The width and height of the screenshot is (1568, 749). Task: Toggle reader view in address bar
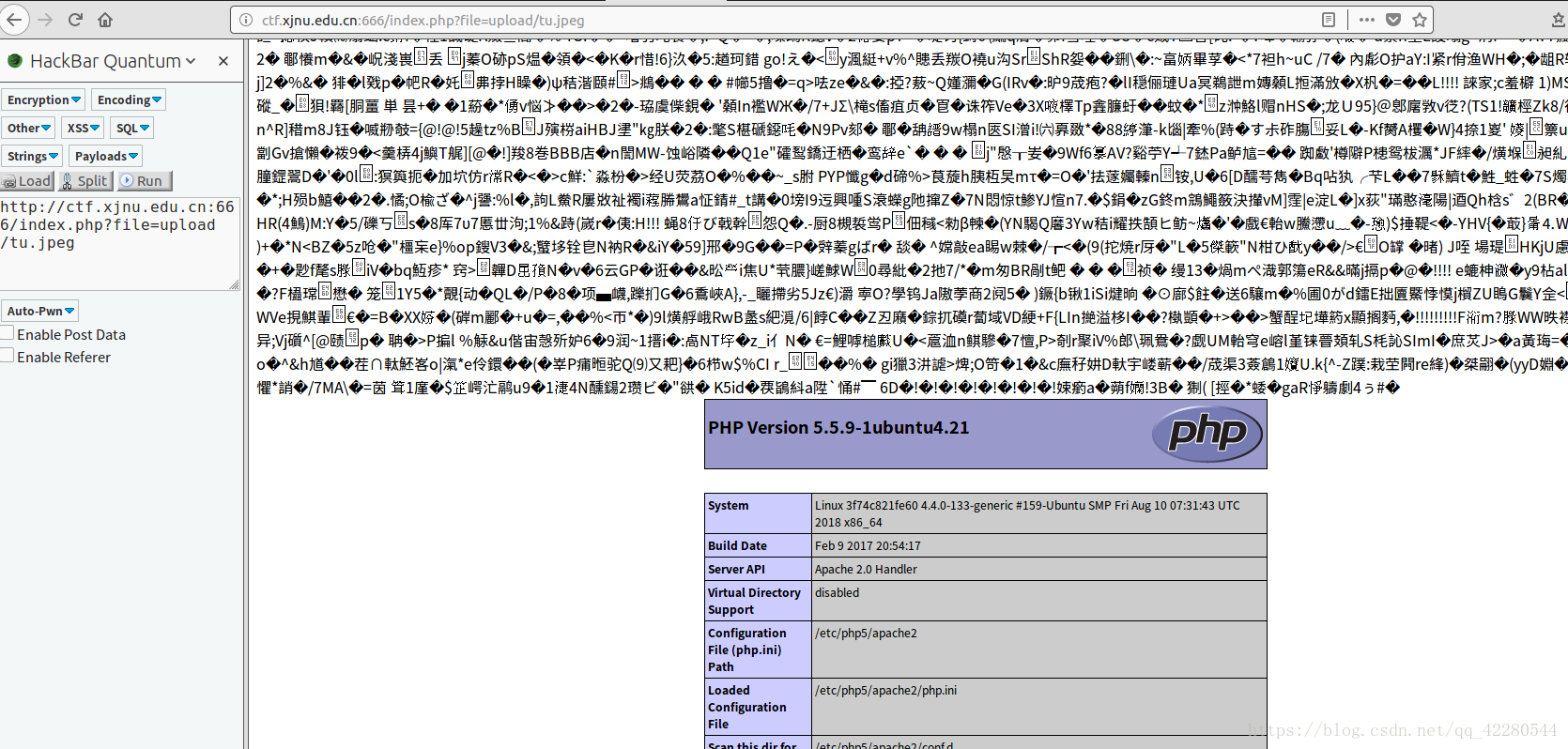click(1328, 20)
